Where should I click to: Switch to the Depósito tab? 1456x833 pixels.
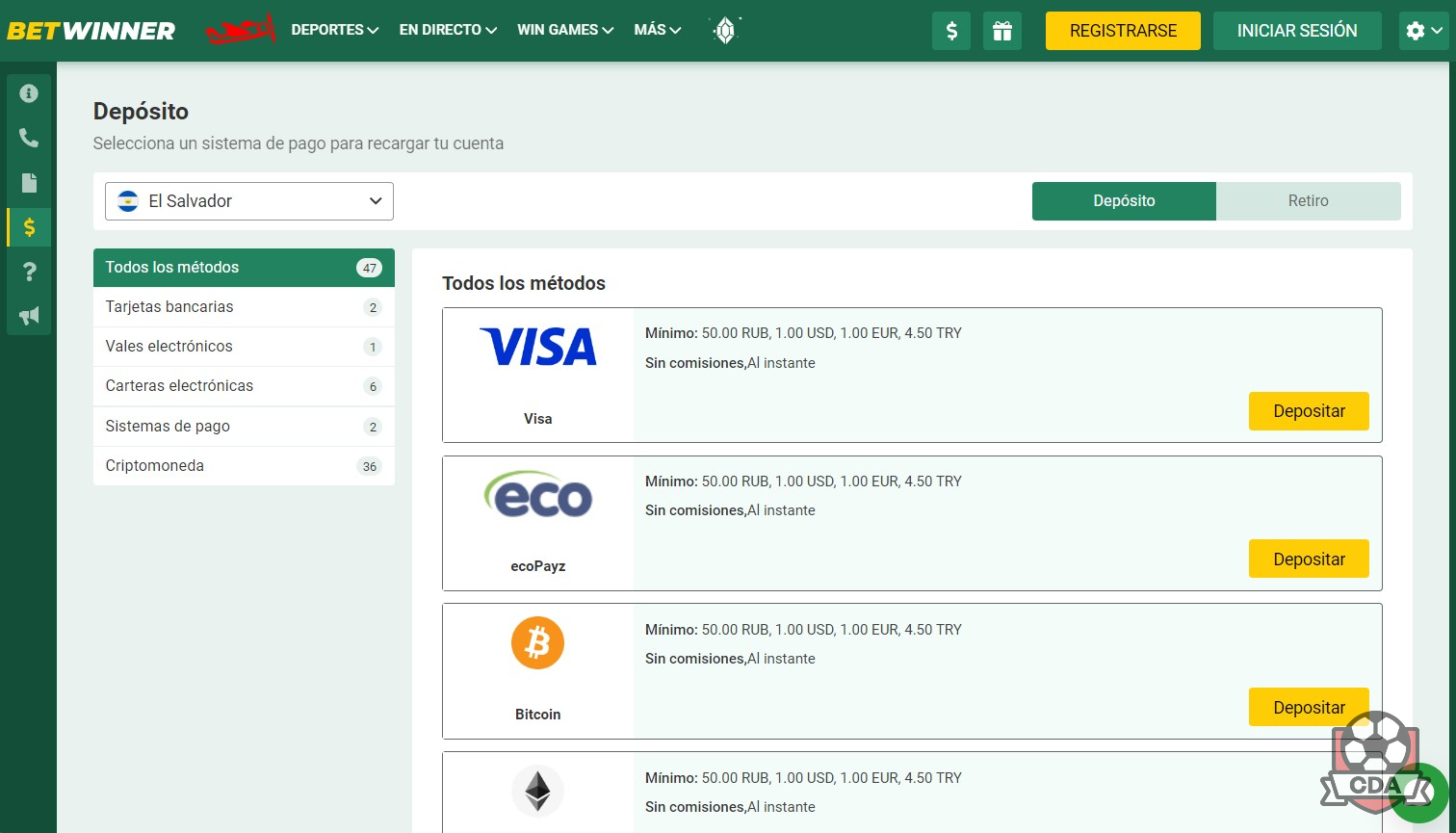click(x=1124, y=201)
